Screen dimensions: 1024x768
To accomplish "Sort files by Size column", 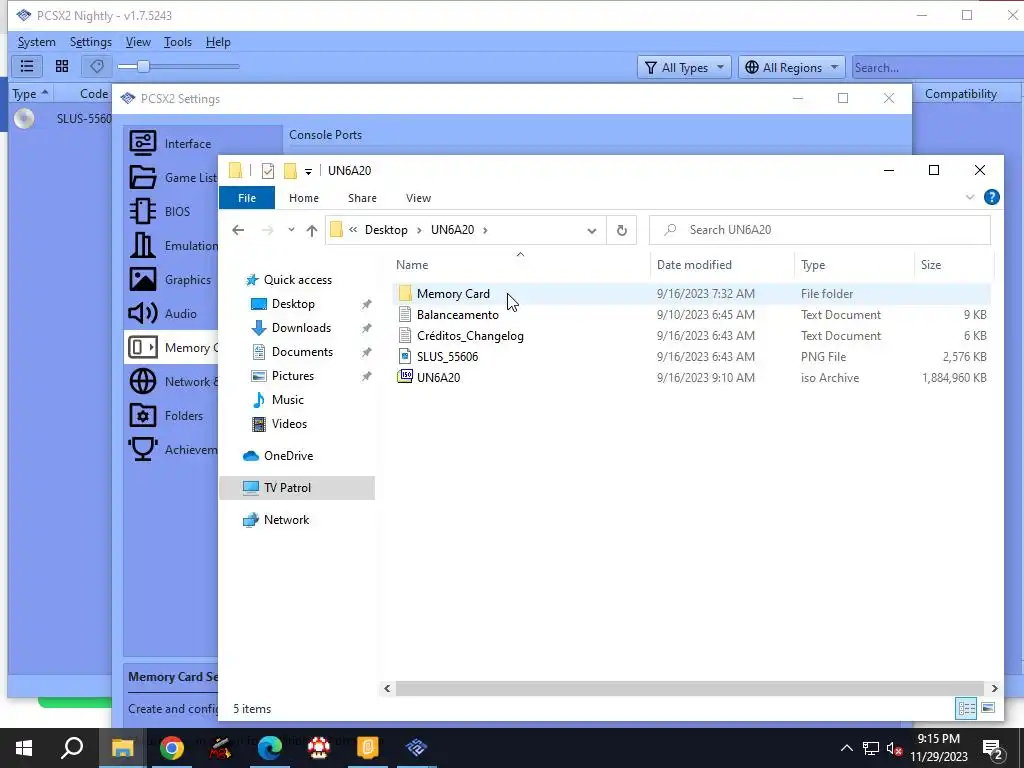I will pos(953,264).
